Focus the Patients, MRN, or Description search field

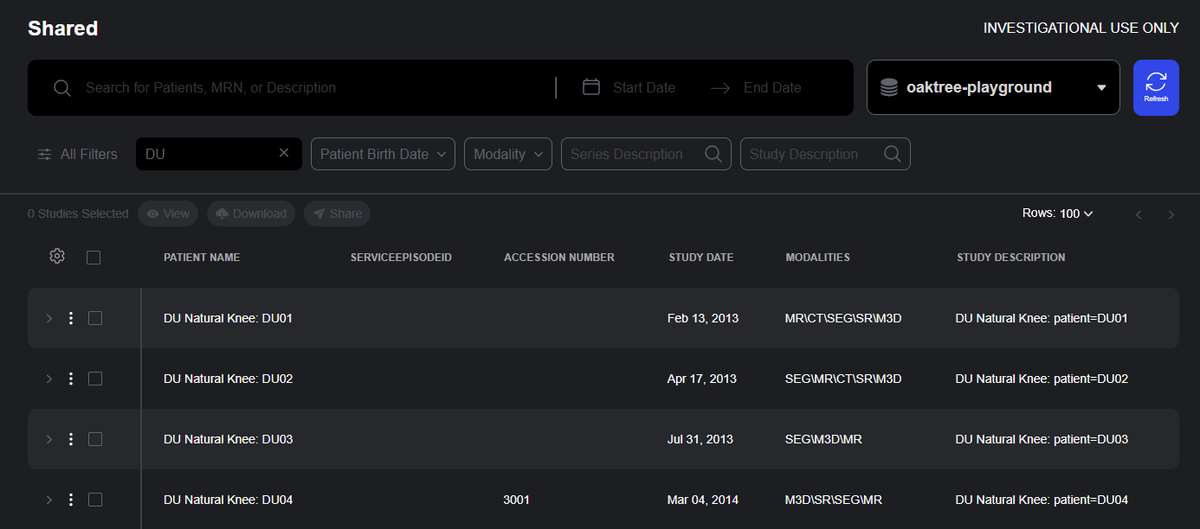click(300, 88)
